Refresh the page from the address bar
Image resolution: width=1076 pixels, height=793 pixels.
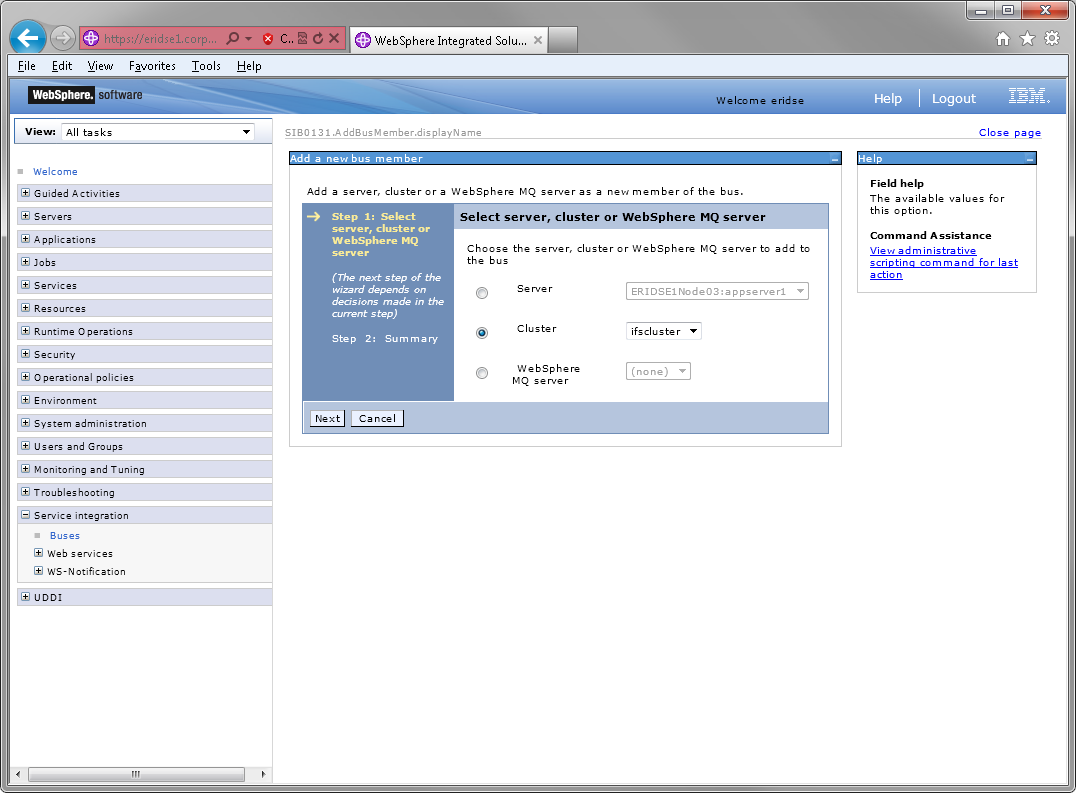(318, 38)
